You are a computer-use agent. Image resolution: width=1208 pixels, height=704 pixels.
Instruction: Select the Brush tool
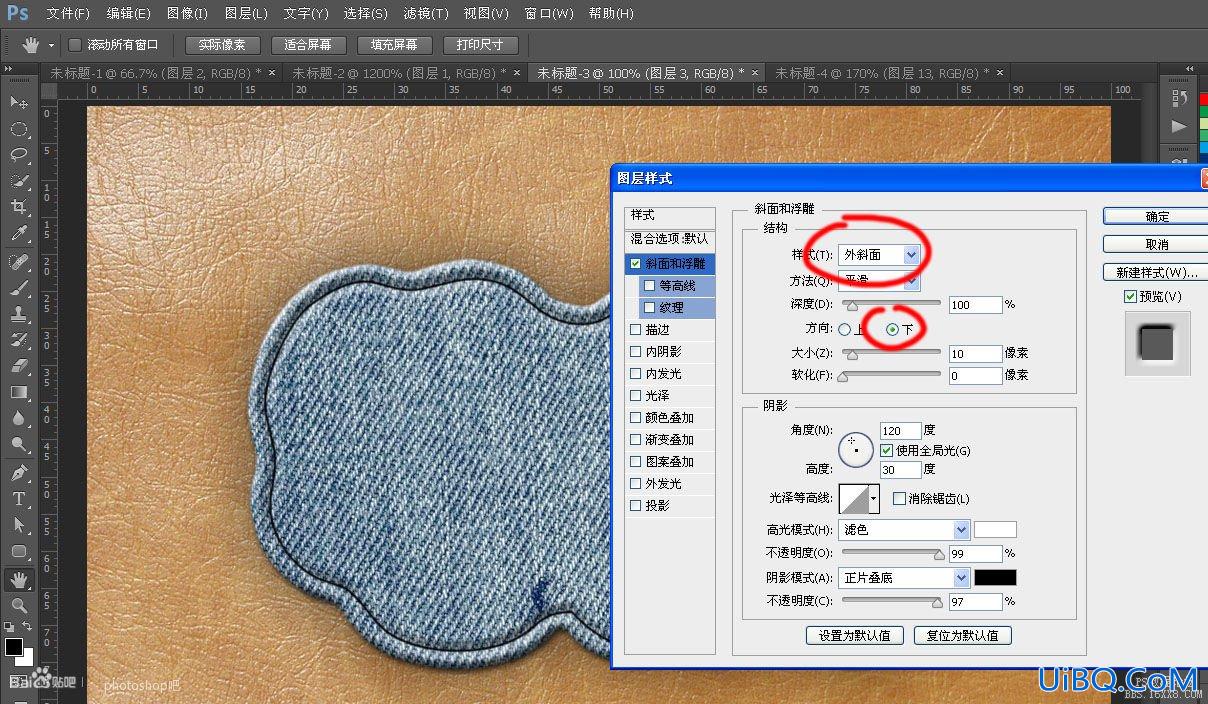point(19,288)
